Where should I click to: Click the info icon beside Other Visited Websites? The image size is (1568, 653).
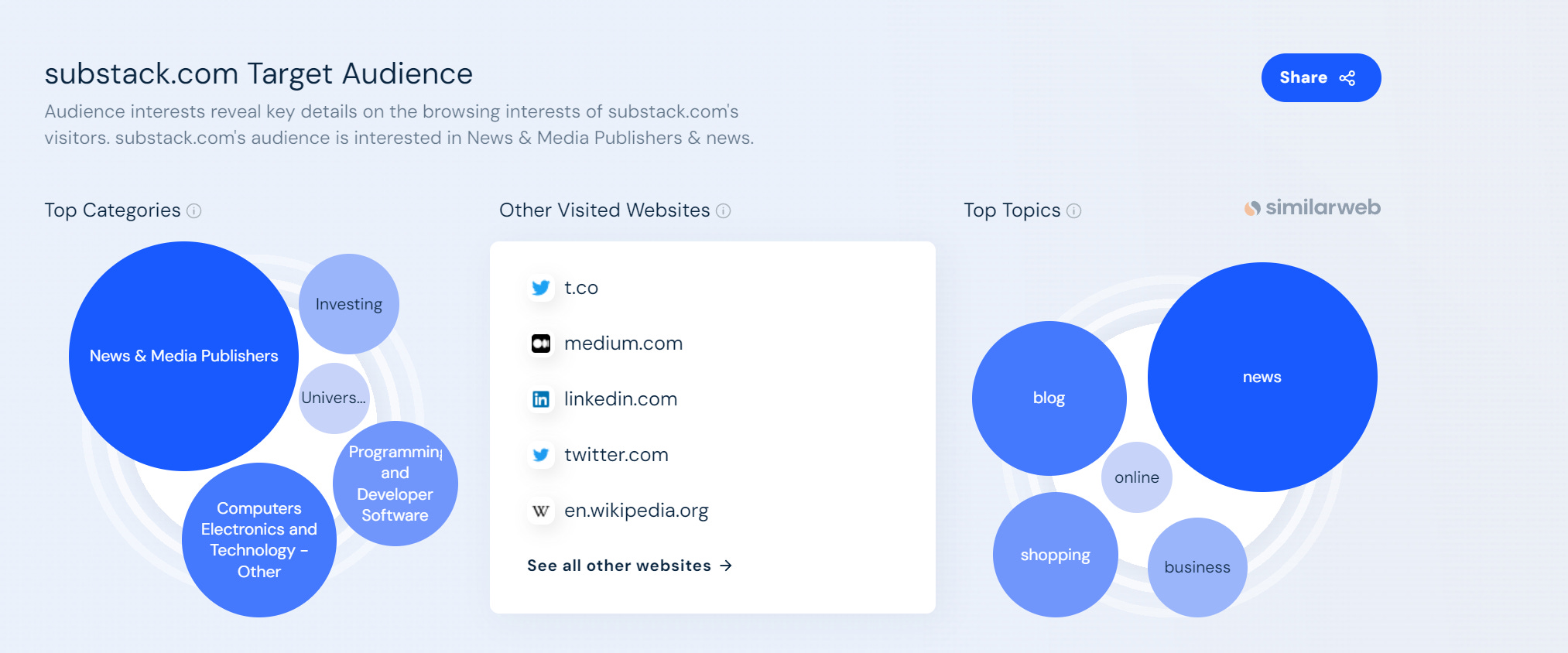tap(723, 210)
